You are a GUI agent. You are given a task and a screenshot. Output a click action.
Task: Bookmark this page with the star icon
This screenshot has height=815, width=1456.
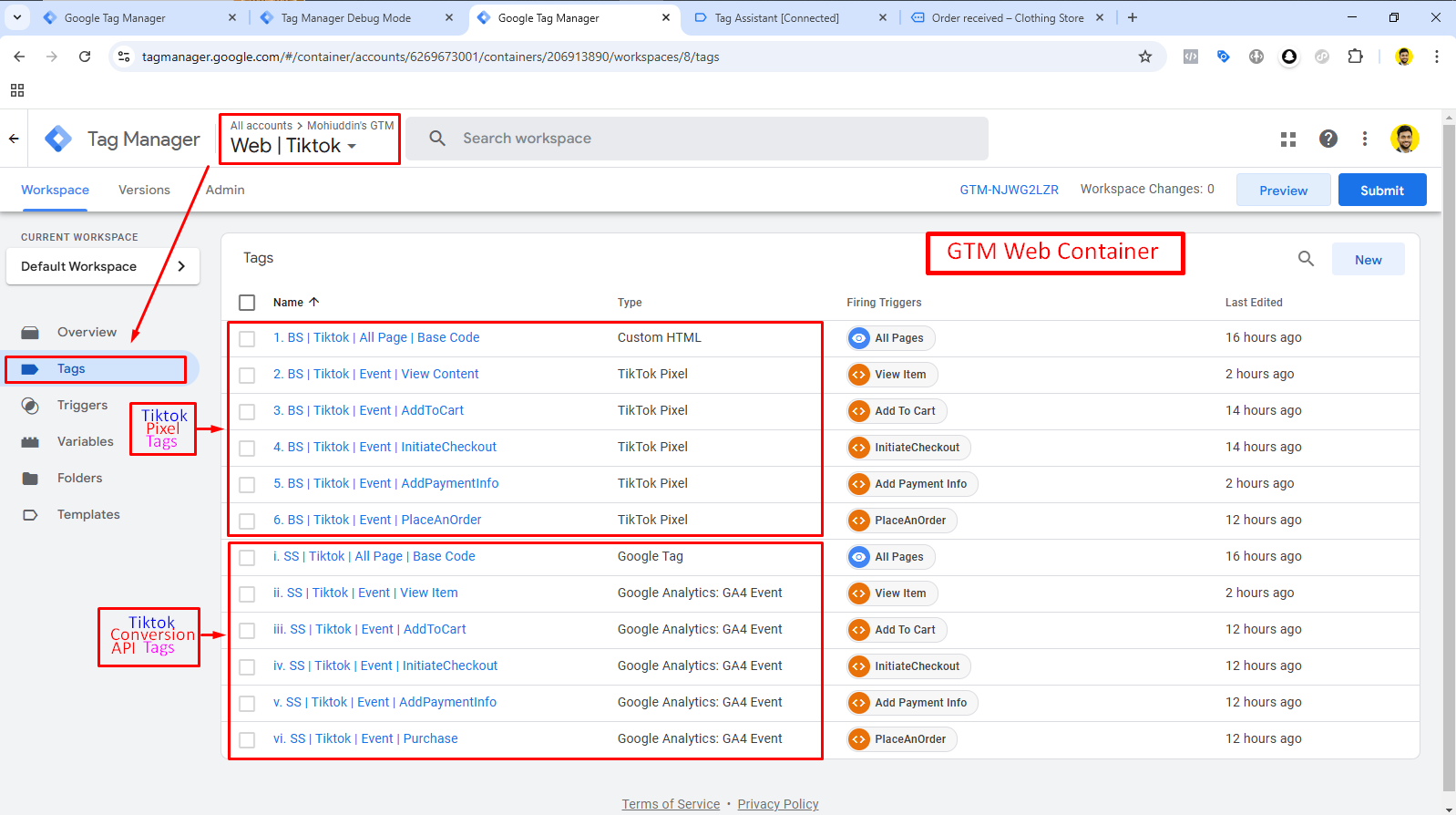1144,57
